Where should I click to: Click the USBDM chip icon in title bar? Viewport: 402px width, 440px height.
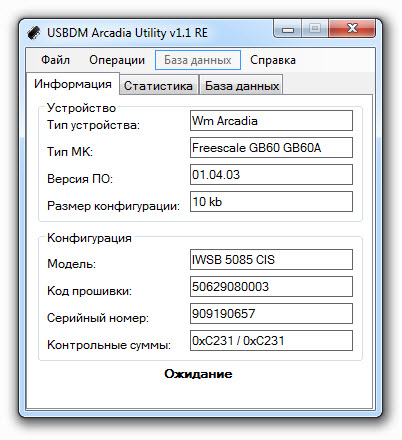click(34, 33)
